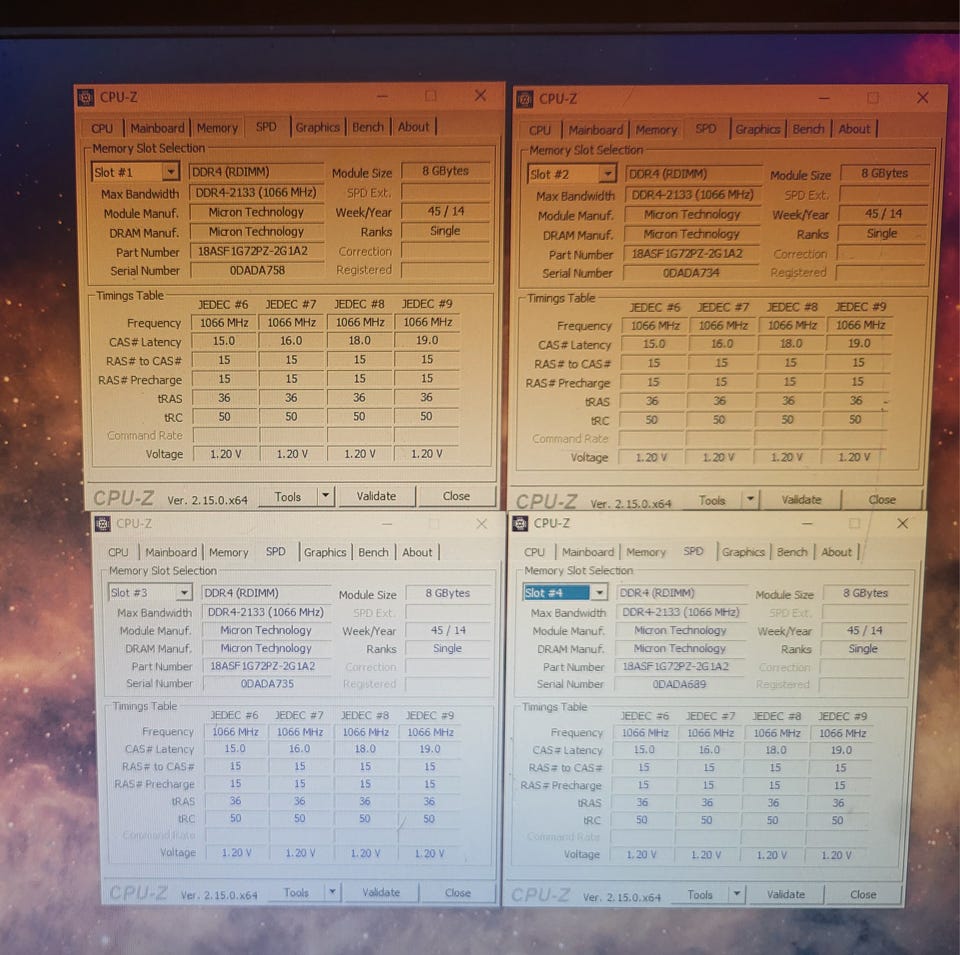The height and width of the screenshot is (955, 960).
Task: Click serial number field 0DADA758
Action: click(257, 270)
